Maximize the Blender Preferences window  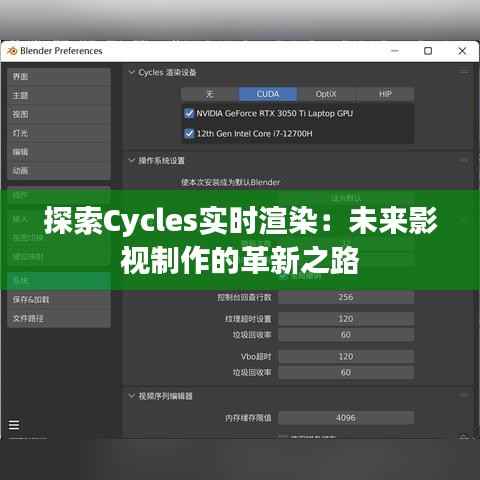428,51
